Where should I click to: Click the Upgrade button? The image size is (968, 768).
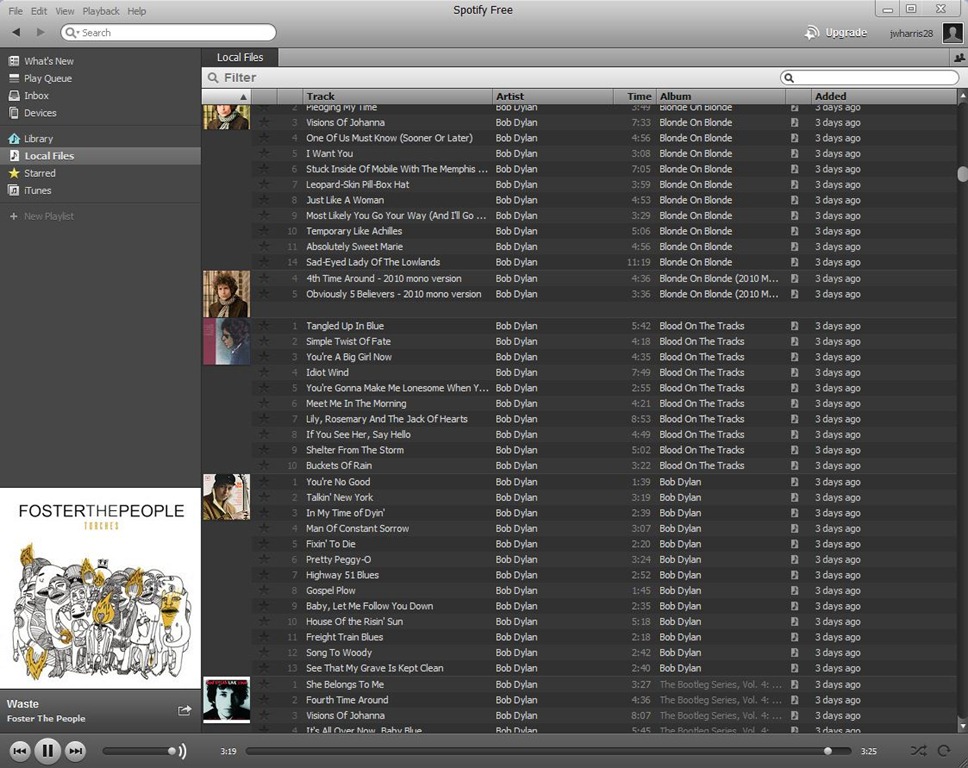(x=836, y=33)
